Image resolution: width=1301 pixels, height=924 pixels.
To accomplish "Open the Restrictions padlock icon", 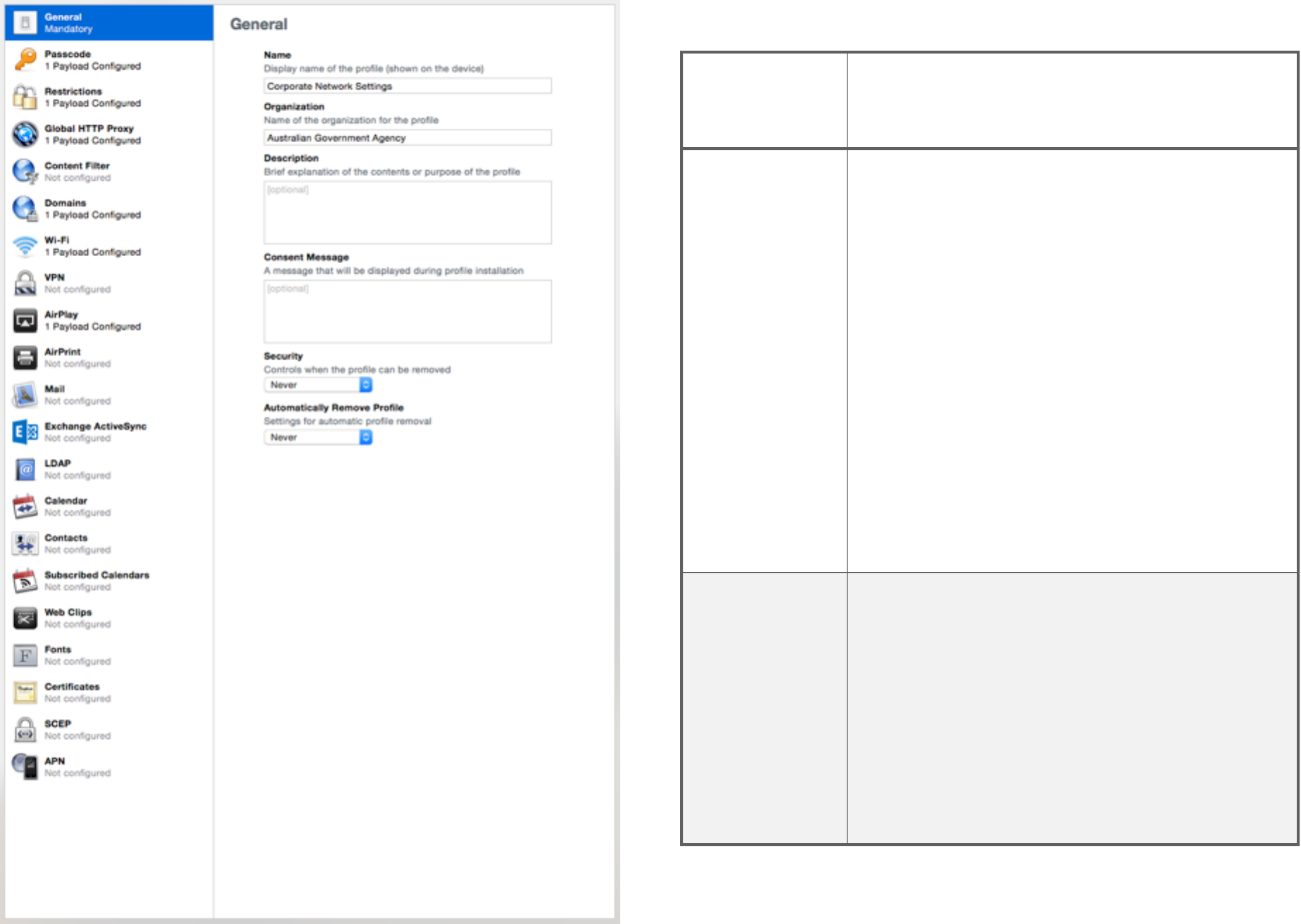I will (x=25, y=97).
